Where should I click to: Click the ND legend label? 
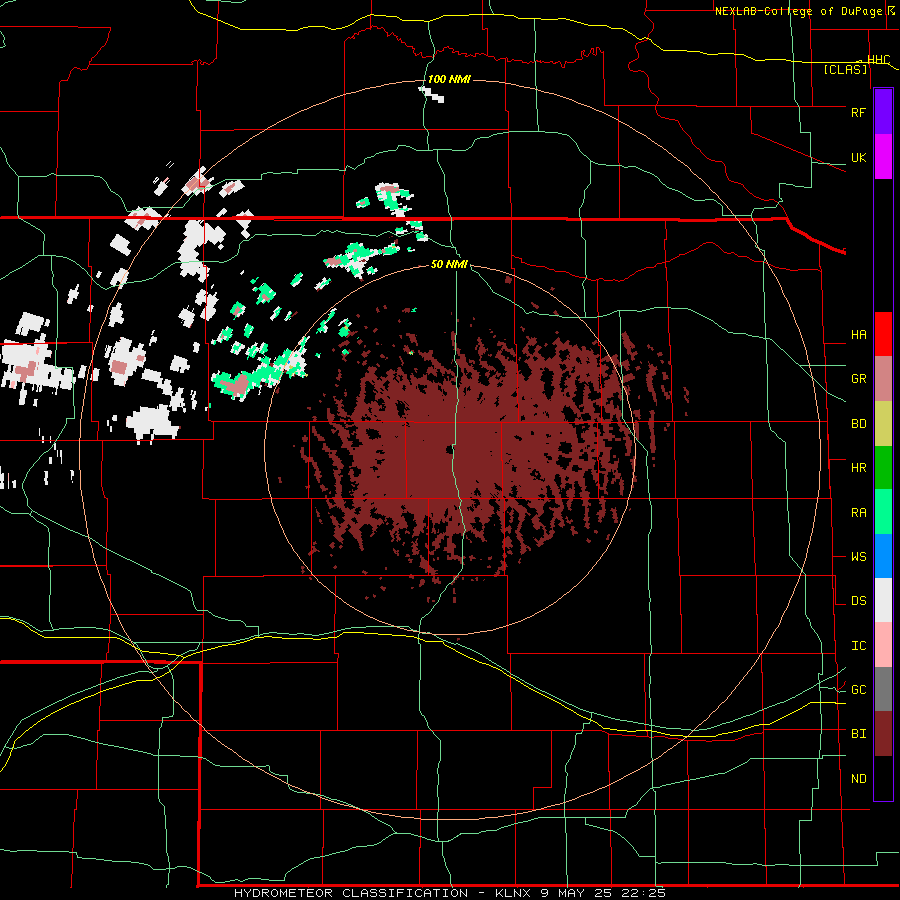tap(858, 779)
